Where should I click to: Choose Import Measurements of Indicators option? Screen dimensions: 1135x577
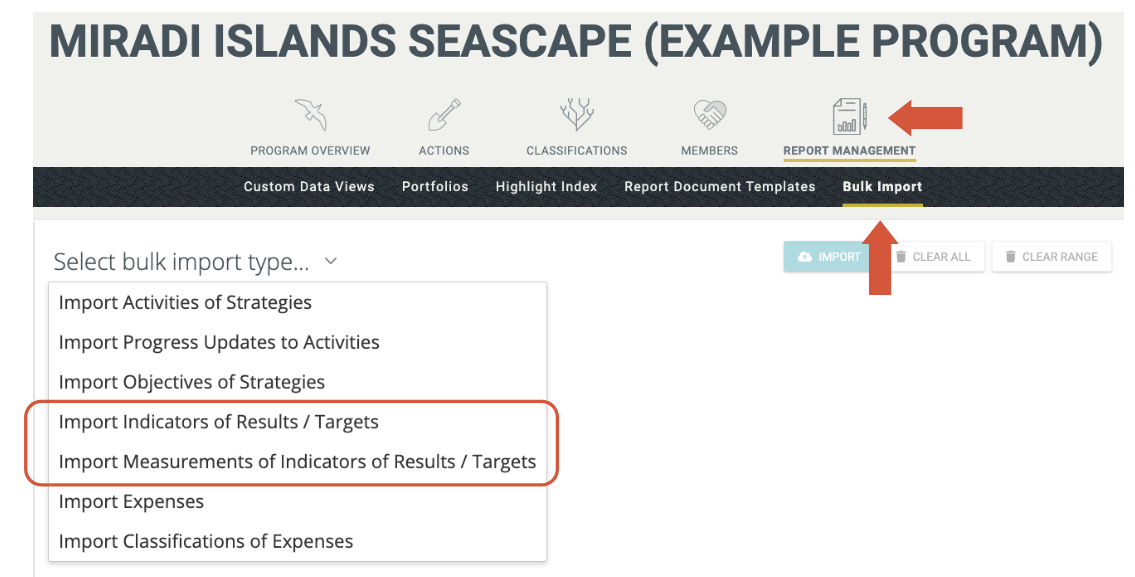click(297, 462)
